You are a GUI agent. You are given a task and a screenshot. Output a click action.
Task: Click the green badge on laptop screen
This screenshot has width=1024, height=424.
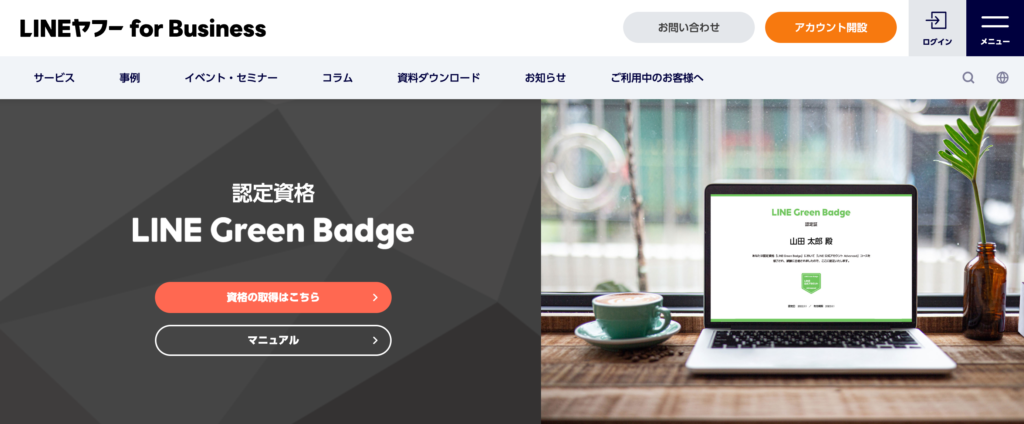(810, 282)
